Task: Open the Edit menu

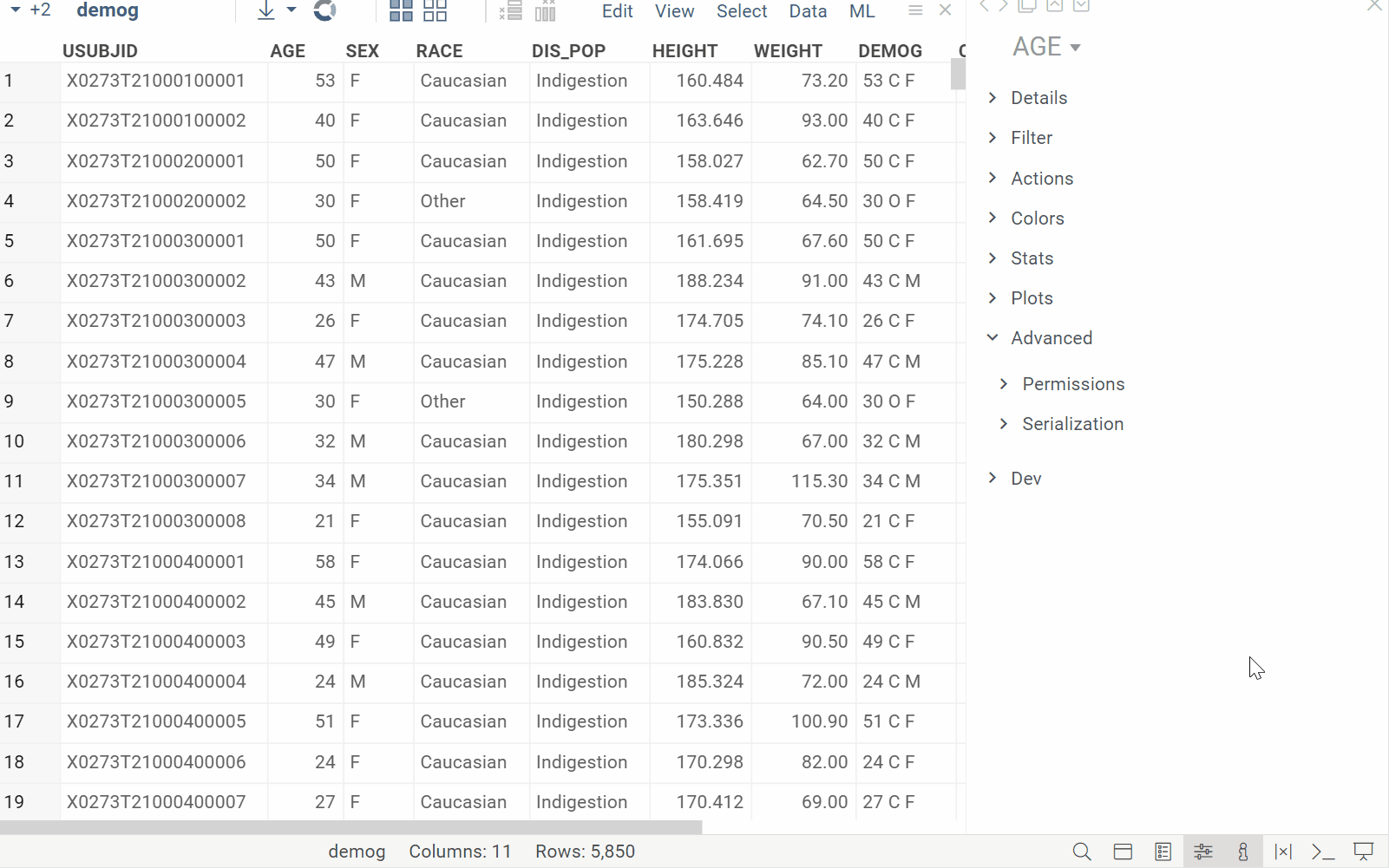Action: tap(617, 11)
